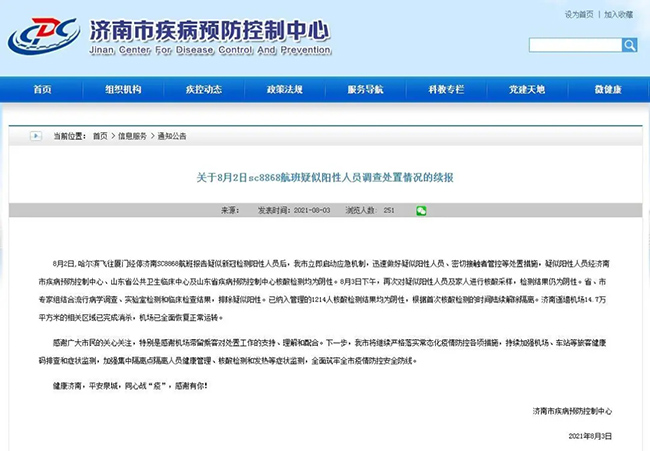
Task: Click the article title heading
Action: point(324,177)
